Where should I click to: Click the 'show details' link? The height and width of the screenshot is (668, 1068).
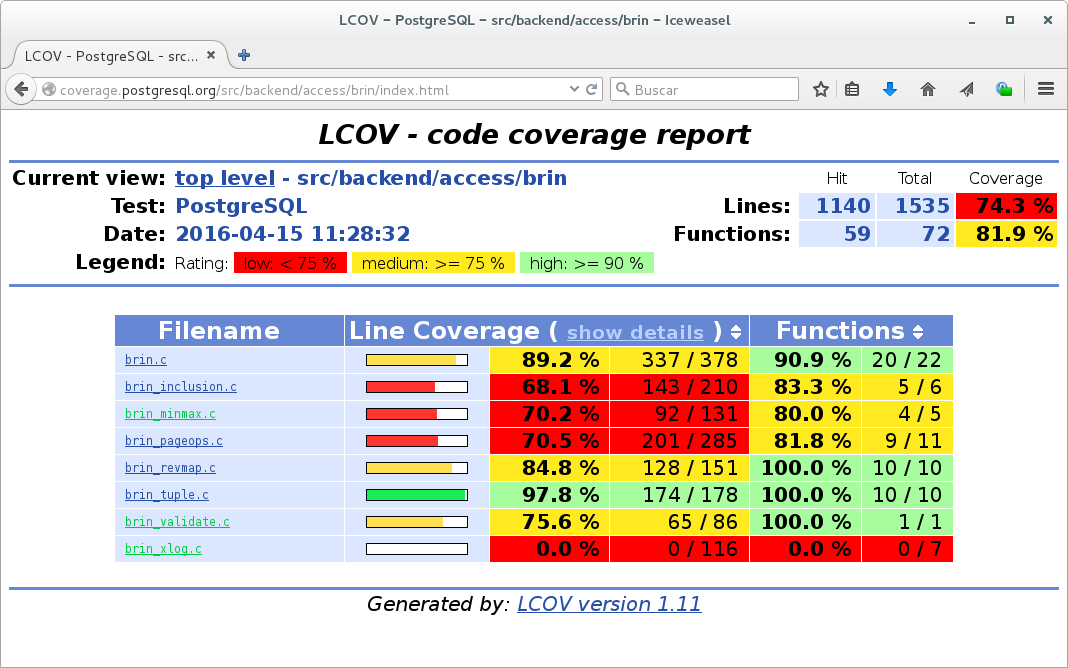(635, 332)
